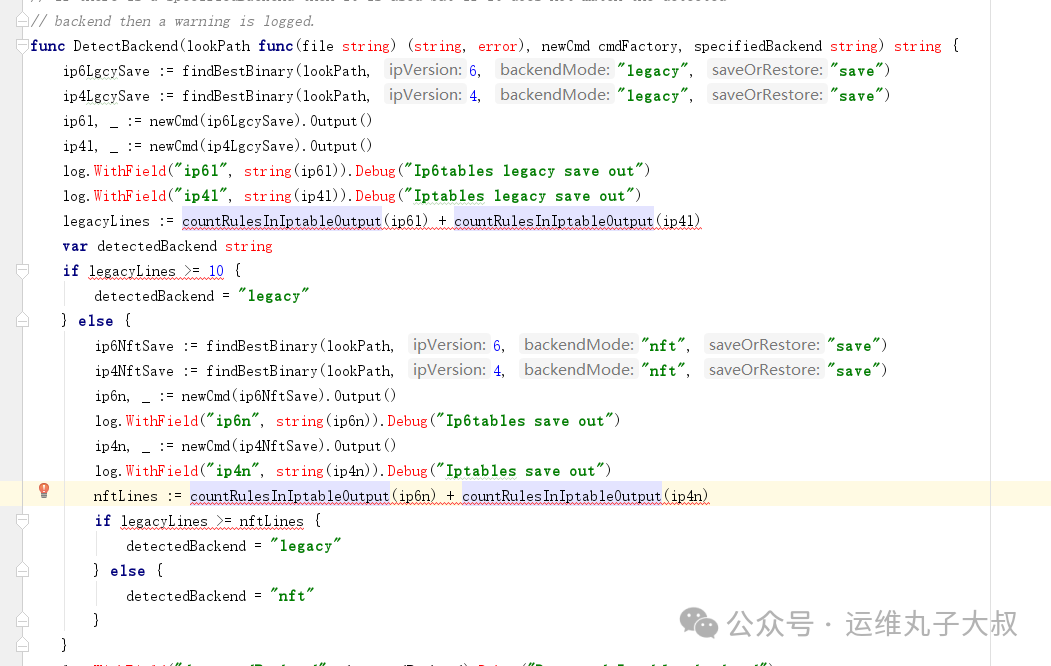Collapse the 'if legacyLines >= 10' block
Screen dimensions: 1051x666
(x=22, y=271)
